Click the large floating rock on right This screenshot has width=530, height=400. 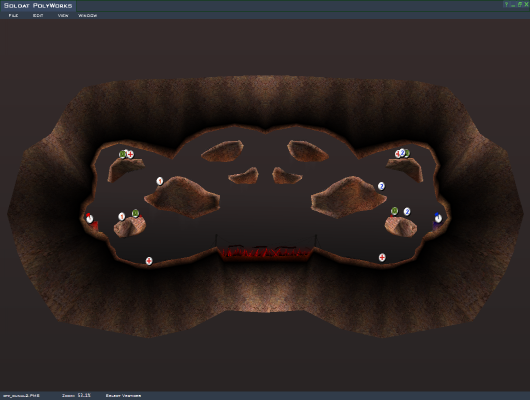coord(348,197)
